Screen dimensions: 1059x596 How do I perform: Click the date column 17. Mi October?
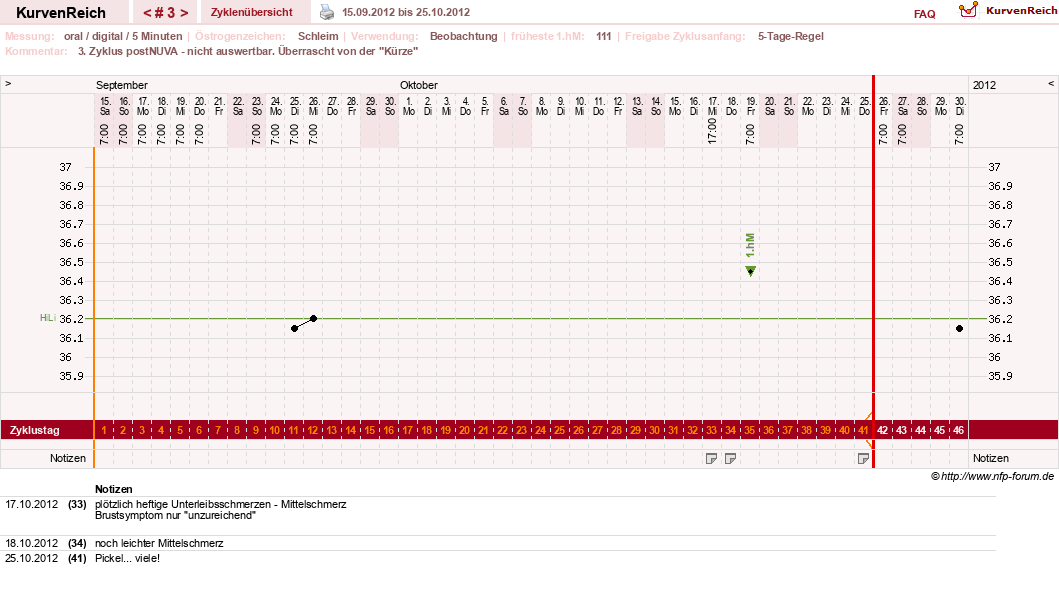pos(713,106)
